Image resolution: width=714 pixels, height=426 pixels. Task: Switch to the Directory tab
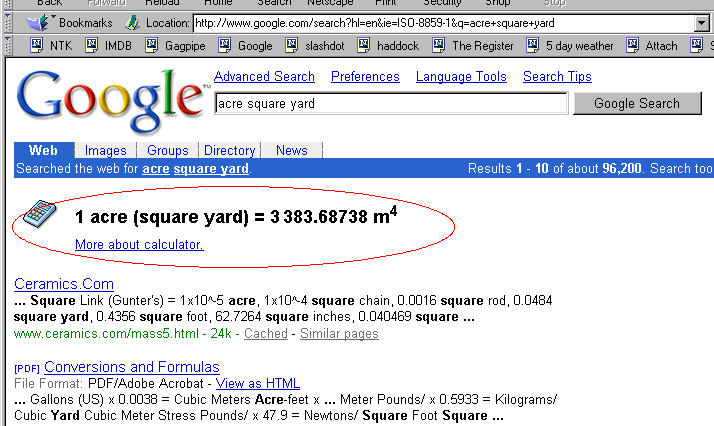[x=230, y=150]
